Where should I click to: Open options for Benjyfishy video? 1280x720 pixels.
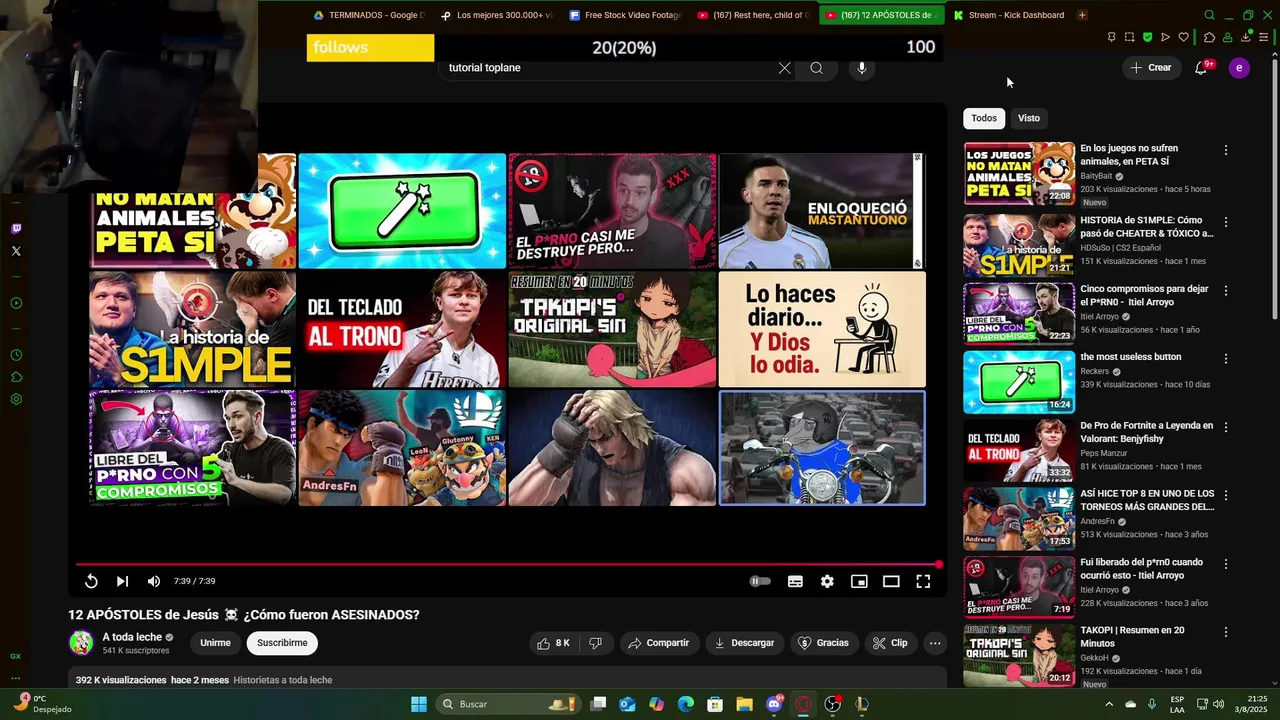(1226, 427)
